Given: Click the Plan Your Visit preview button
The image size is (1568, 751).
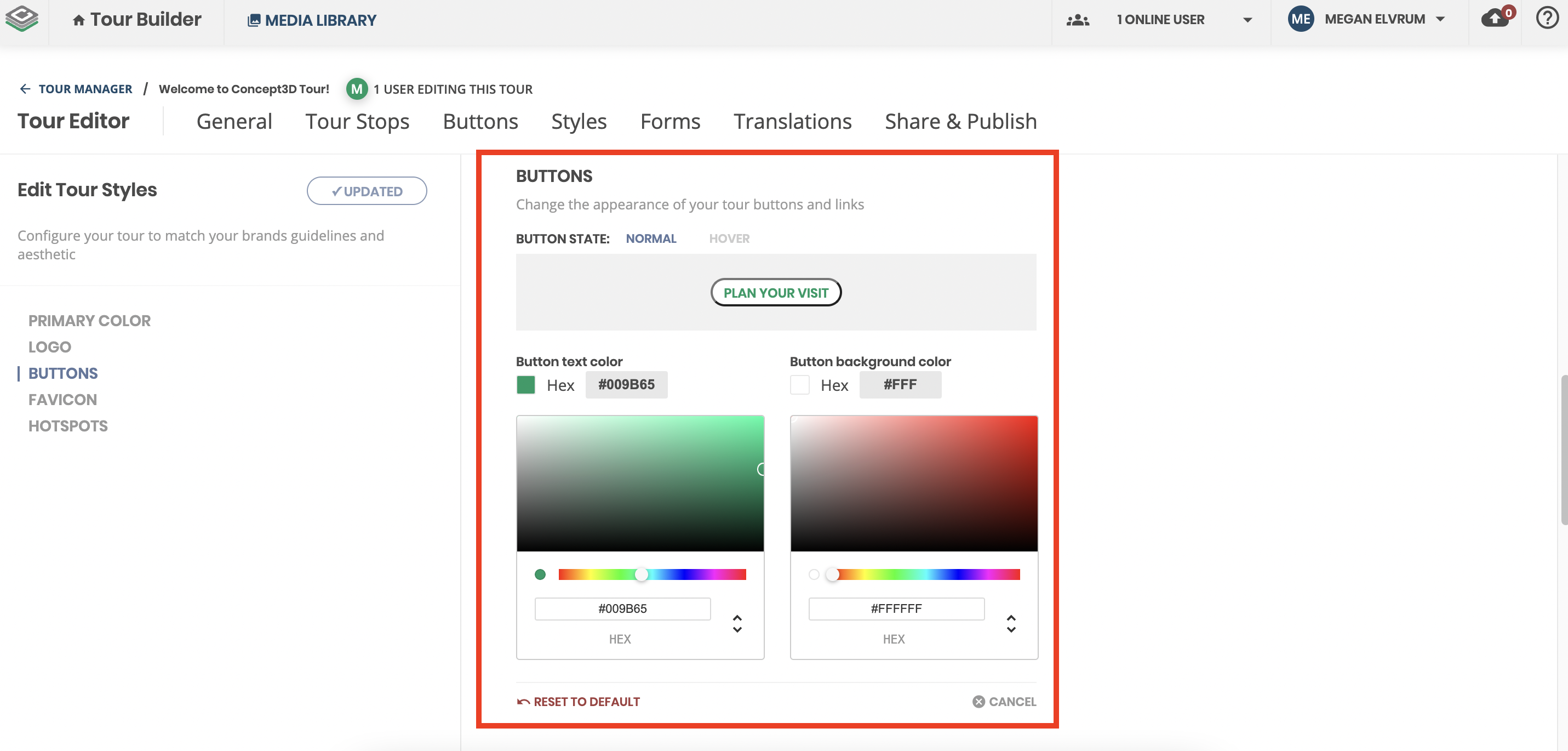Looking at the screenshot, I should [x=775, y=292].
